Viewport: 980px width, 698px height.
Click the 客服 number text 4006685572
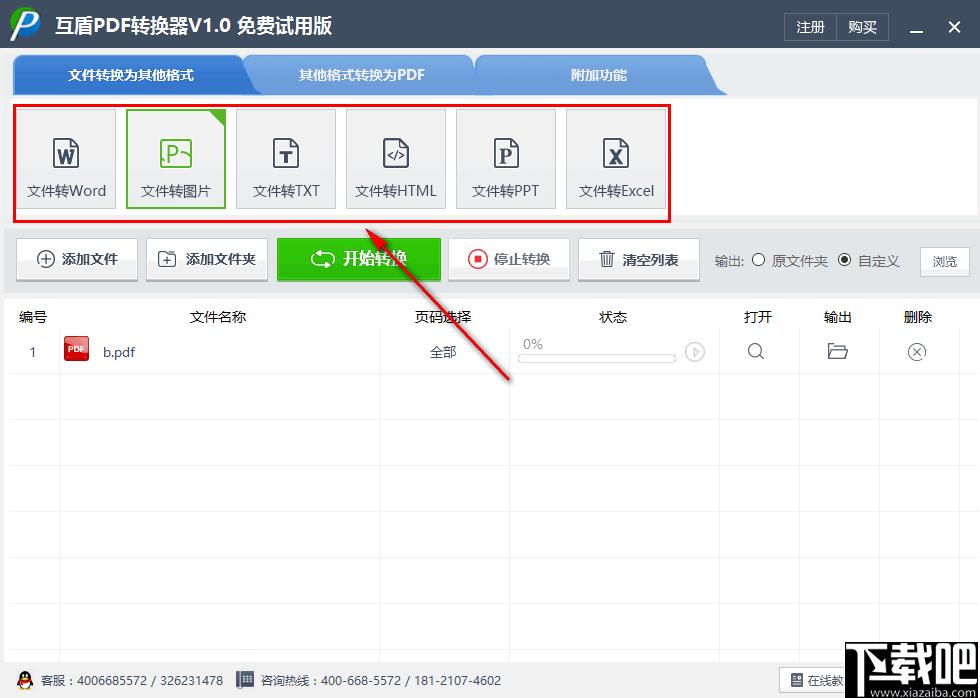coord(112,681)
